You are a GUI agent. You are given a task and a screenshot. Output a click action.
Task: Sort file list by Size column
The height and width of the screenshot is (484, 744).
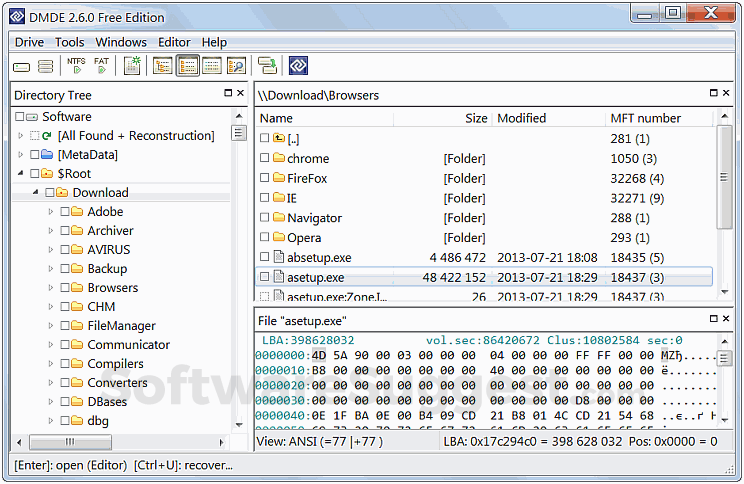pyautogui.click(x=476, y=118)
